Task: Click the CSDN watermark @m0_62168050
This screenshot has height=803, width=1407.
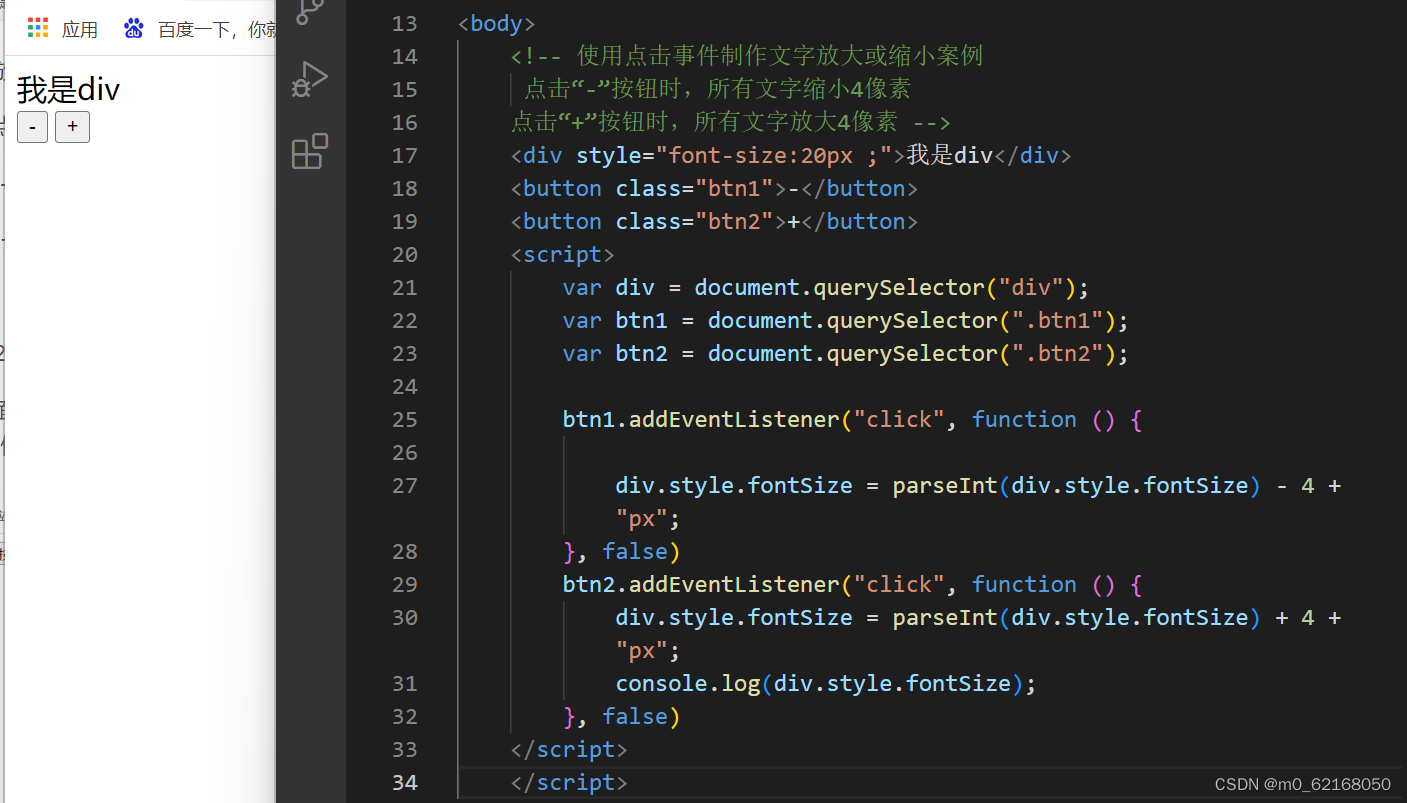Action: pyautogui.click(x=1302, y=784)
